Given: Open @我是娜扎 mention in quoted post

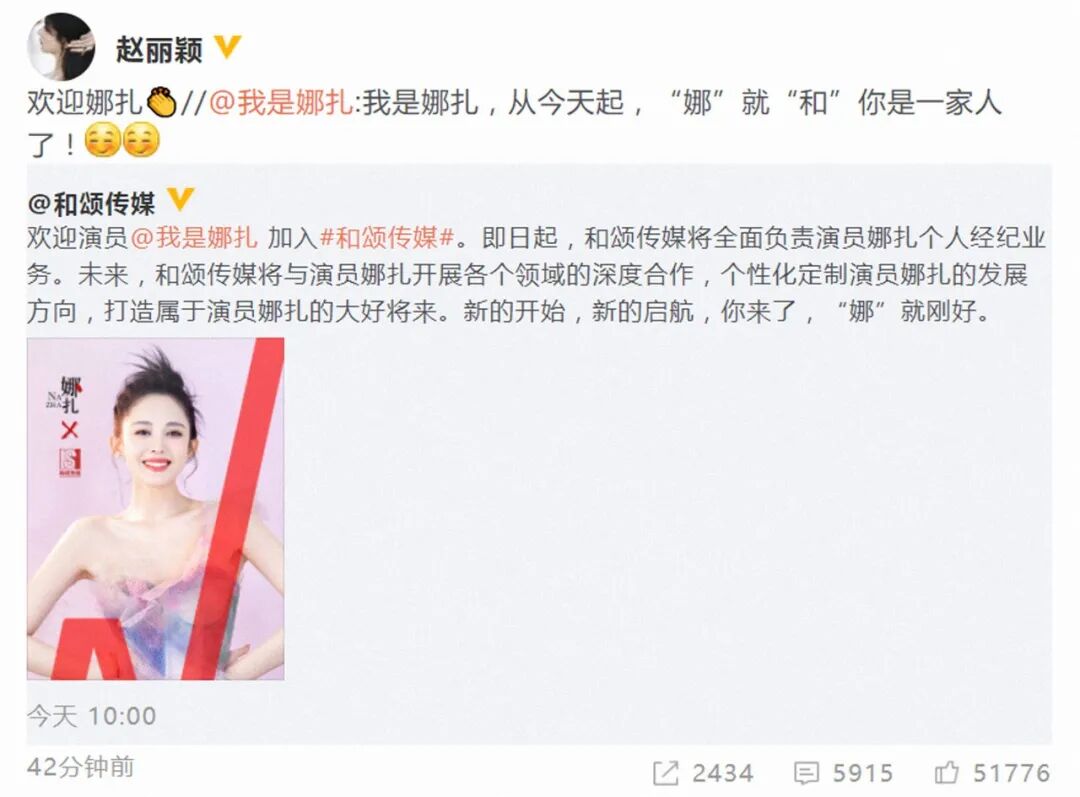Looking at the screenshot, I should 194,238.
